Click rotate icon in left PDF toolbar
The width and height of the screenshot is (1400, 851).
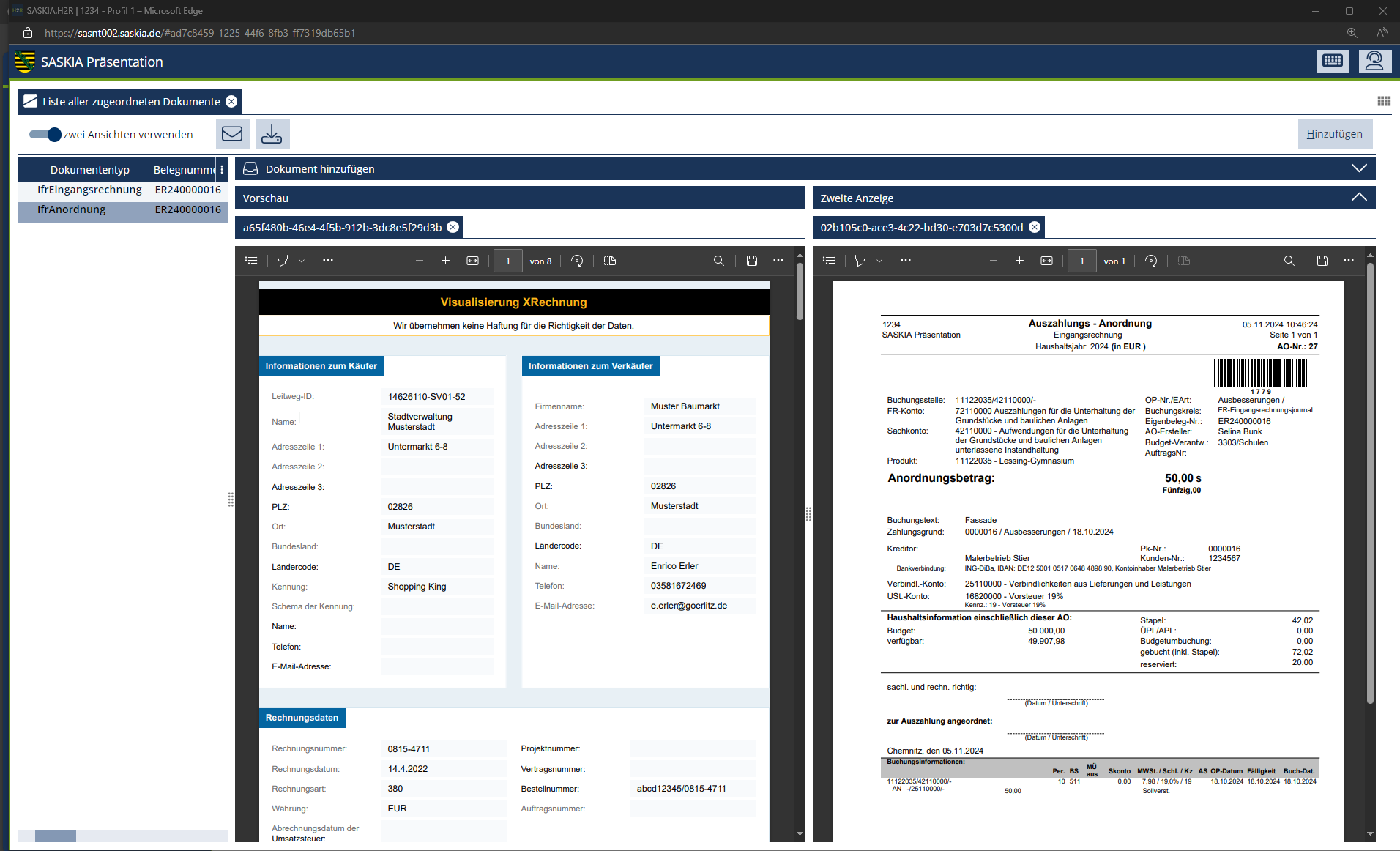pos(577,261)
